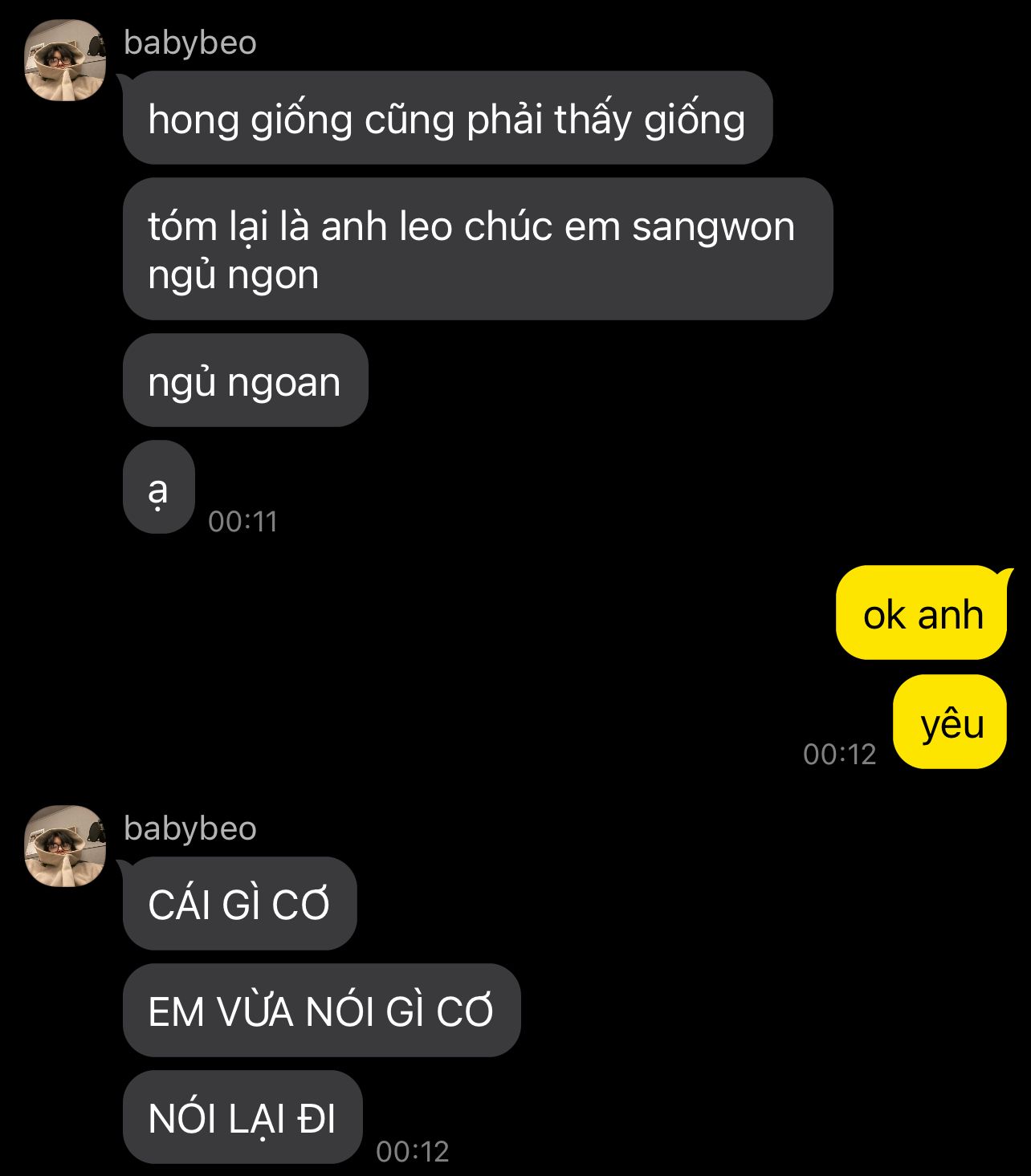Select the yellow 'yêu' sent message
The width and height of the screenshot is (1031, 1176).
click(950, 722)
